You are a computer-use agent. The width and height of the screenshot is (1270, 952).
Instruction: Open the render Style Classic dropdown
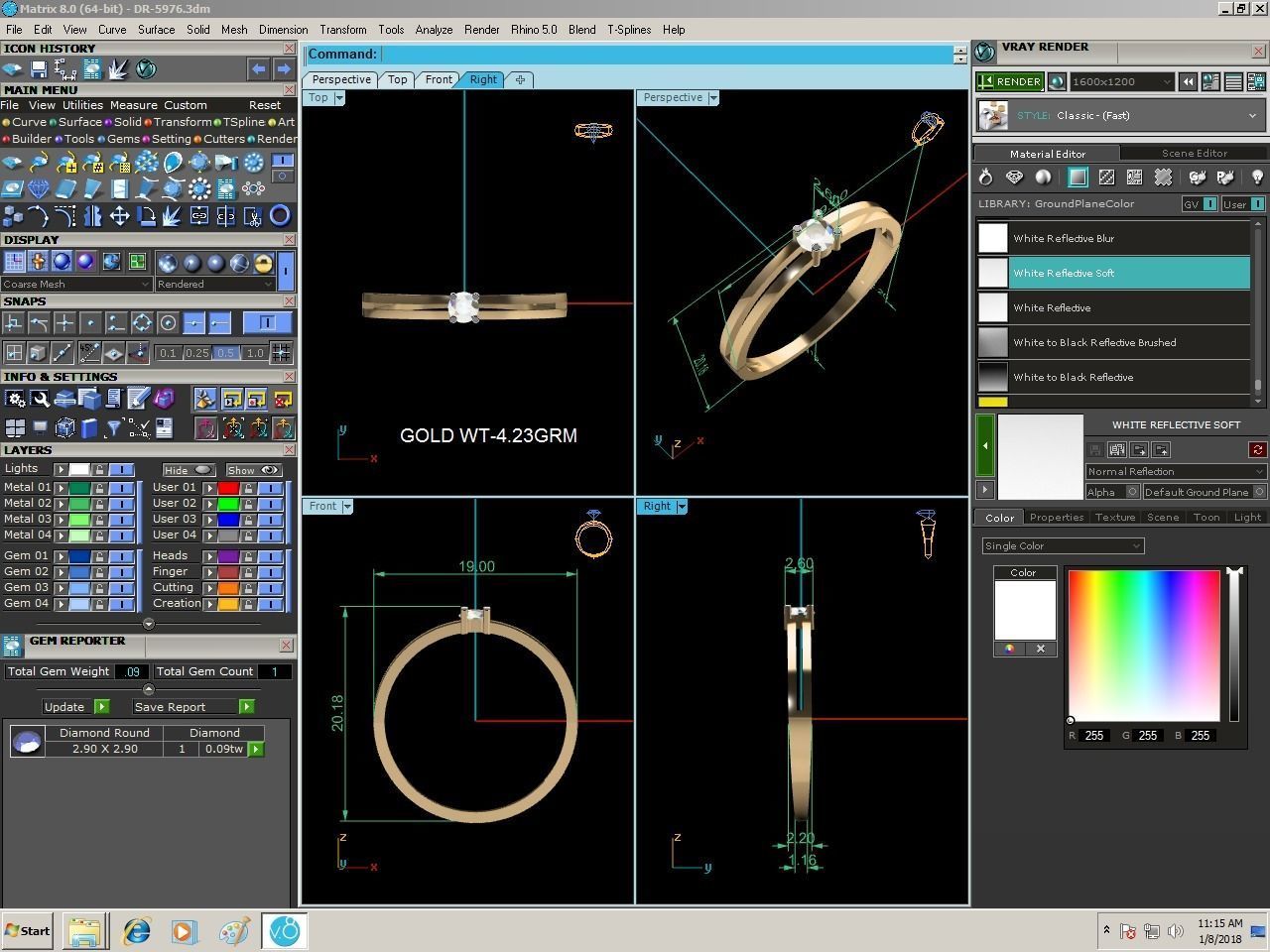click(x=1122, y=116)
